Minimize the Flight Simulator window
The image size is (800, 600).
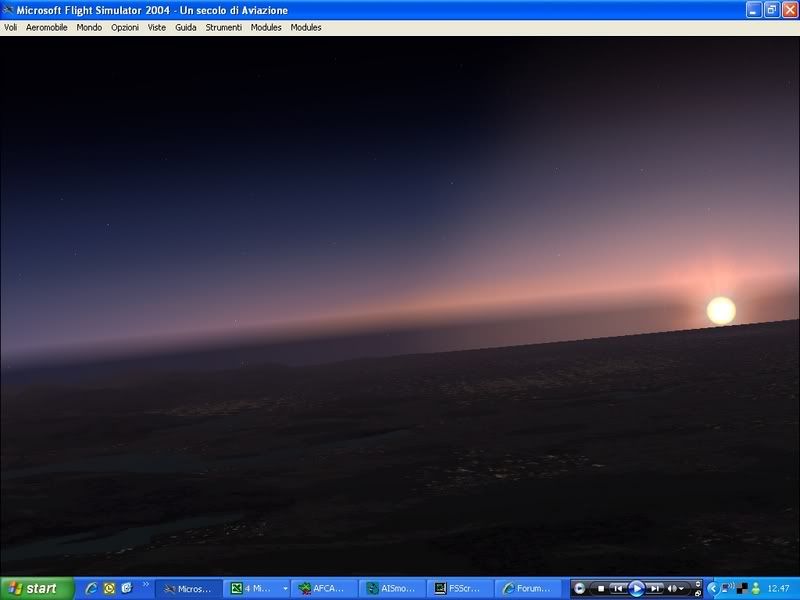pos(754,10)
